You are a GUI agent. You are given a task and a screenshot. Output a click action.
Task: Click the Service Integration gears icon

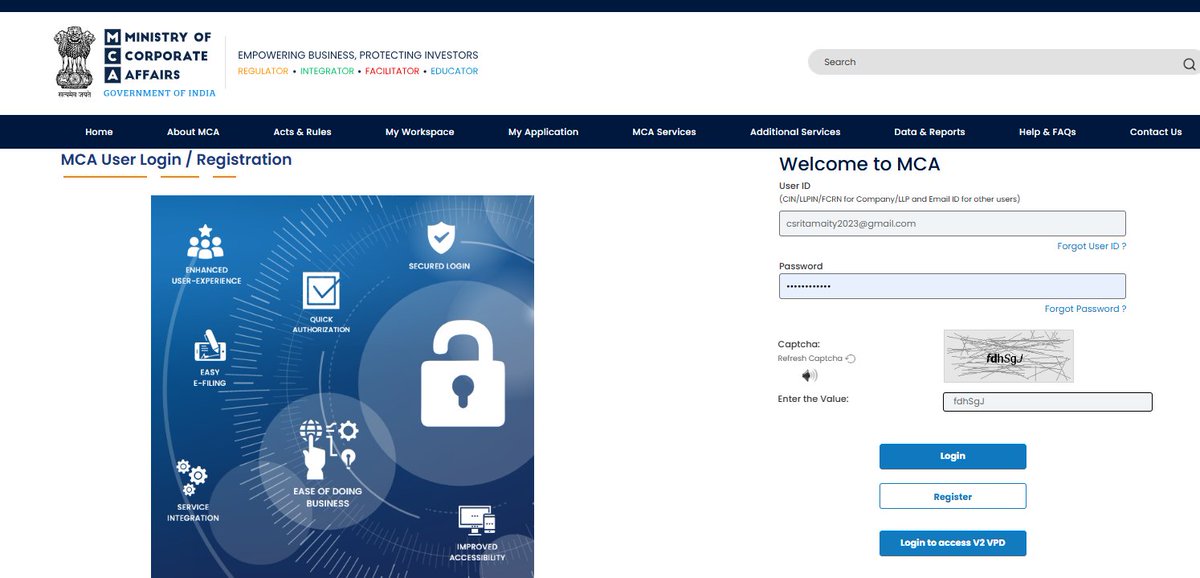[x=191, y=478]
